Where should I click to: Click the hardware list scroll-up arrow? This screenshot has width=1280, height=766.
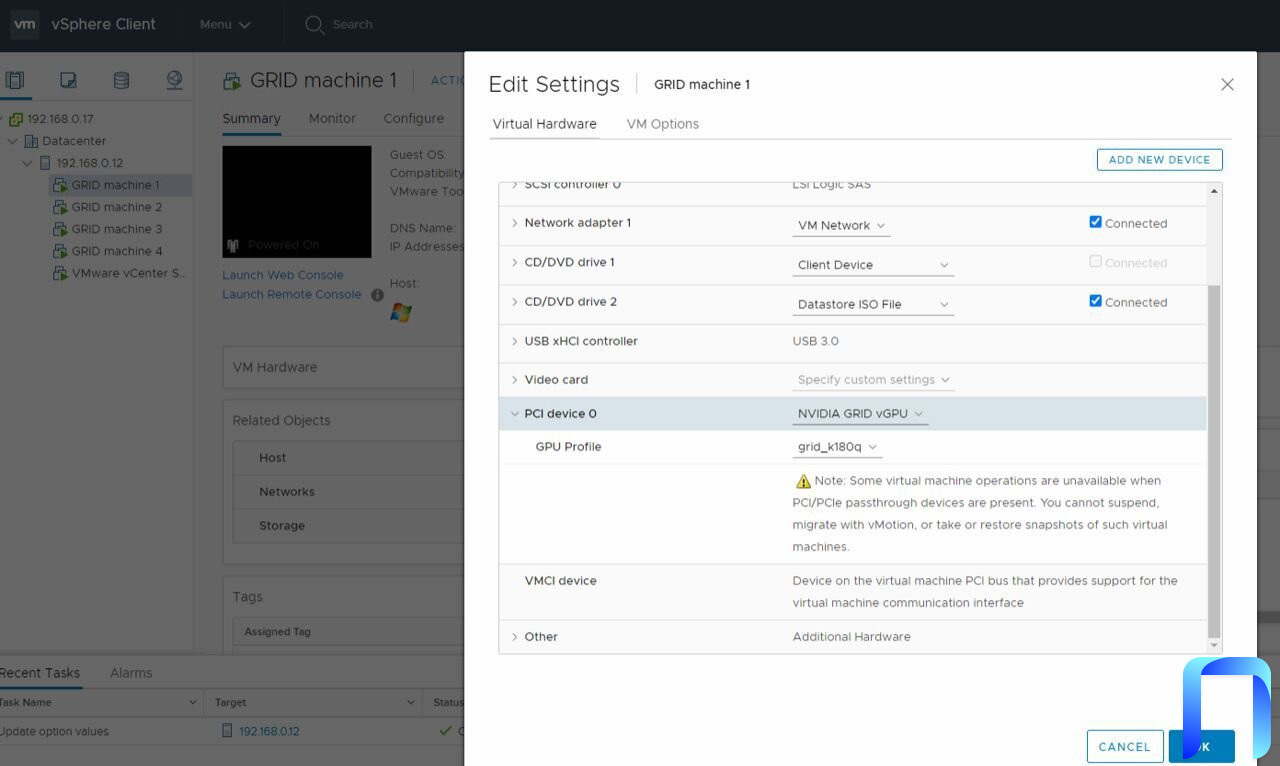point(1214,191)
